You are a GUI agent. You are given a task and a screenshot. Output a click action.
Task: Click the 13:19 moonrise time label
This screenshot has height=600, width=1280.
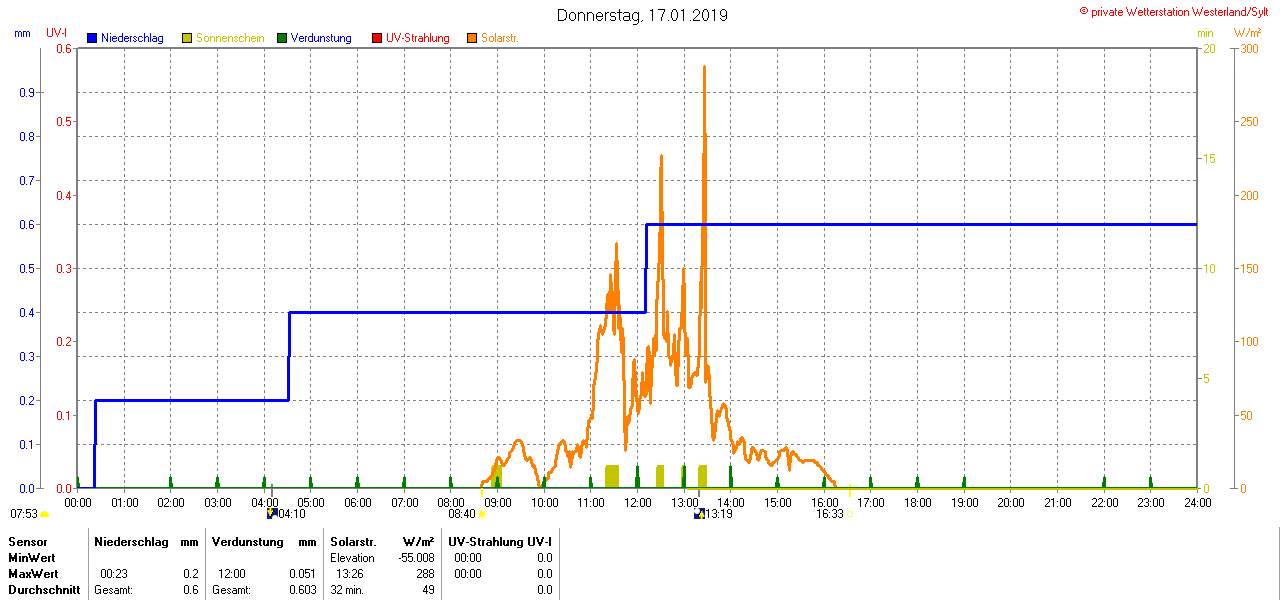720,514
